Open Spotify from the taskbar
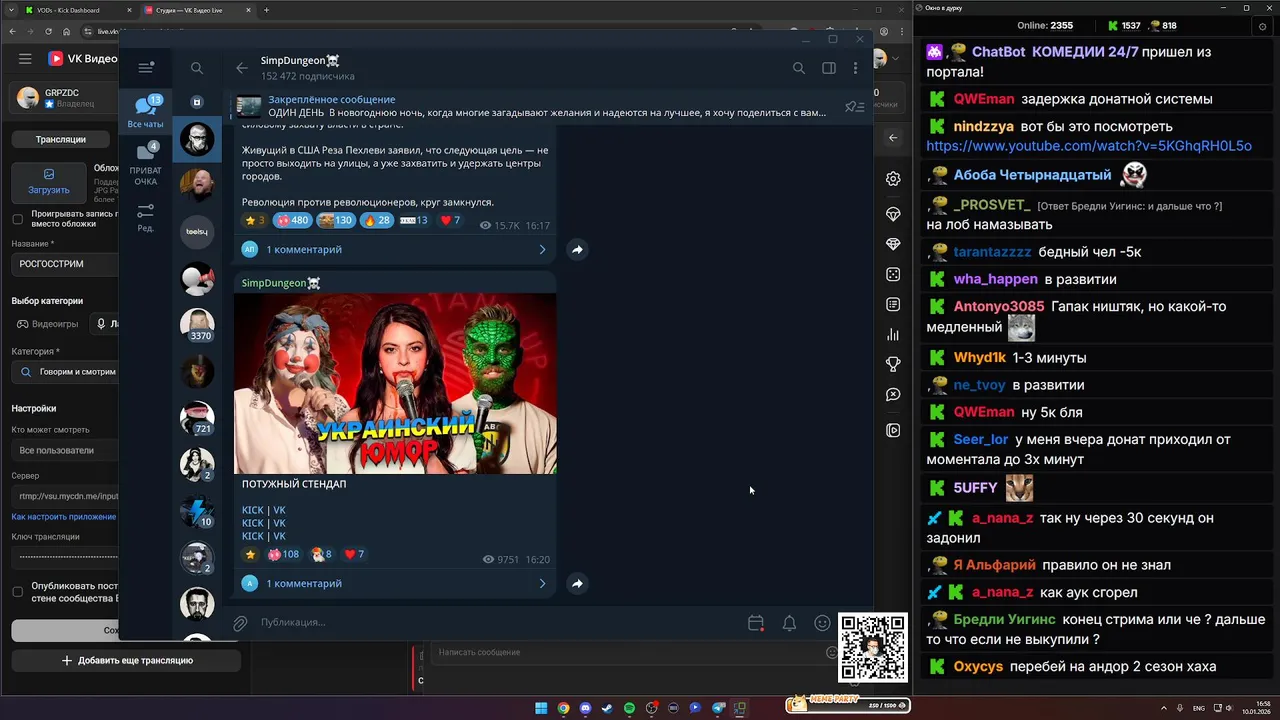 point(629,708)
